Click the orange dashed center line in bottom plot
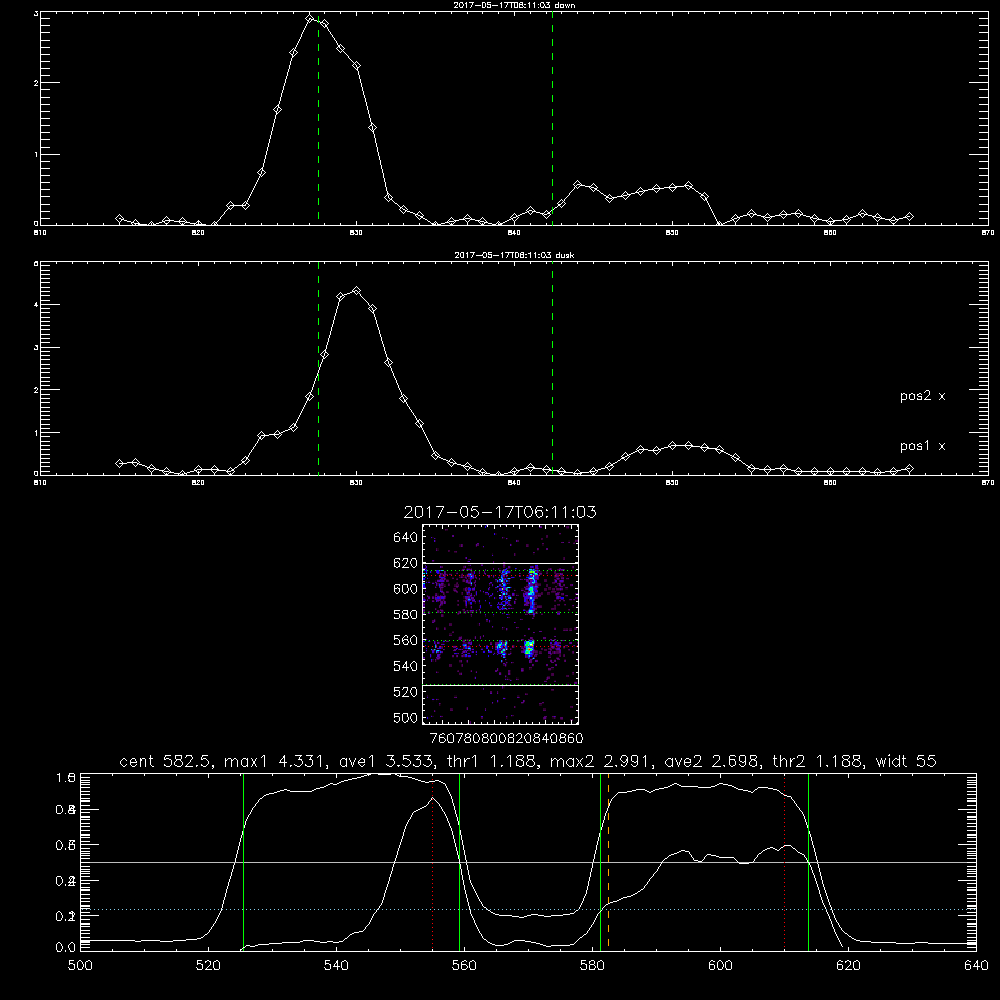The width and height of the screenshot is (1000, 1000). (x=608, y=861)
